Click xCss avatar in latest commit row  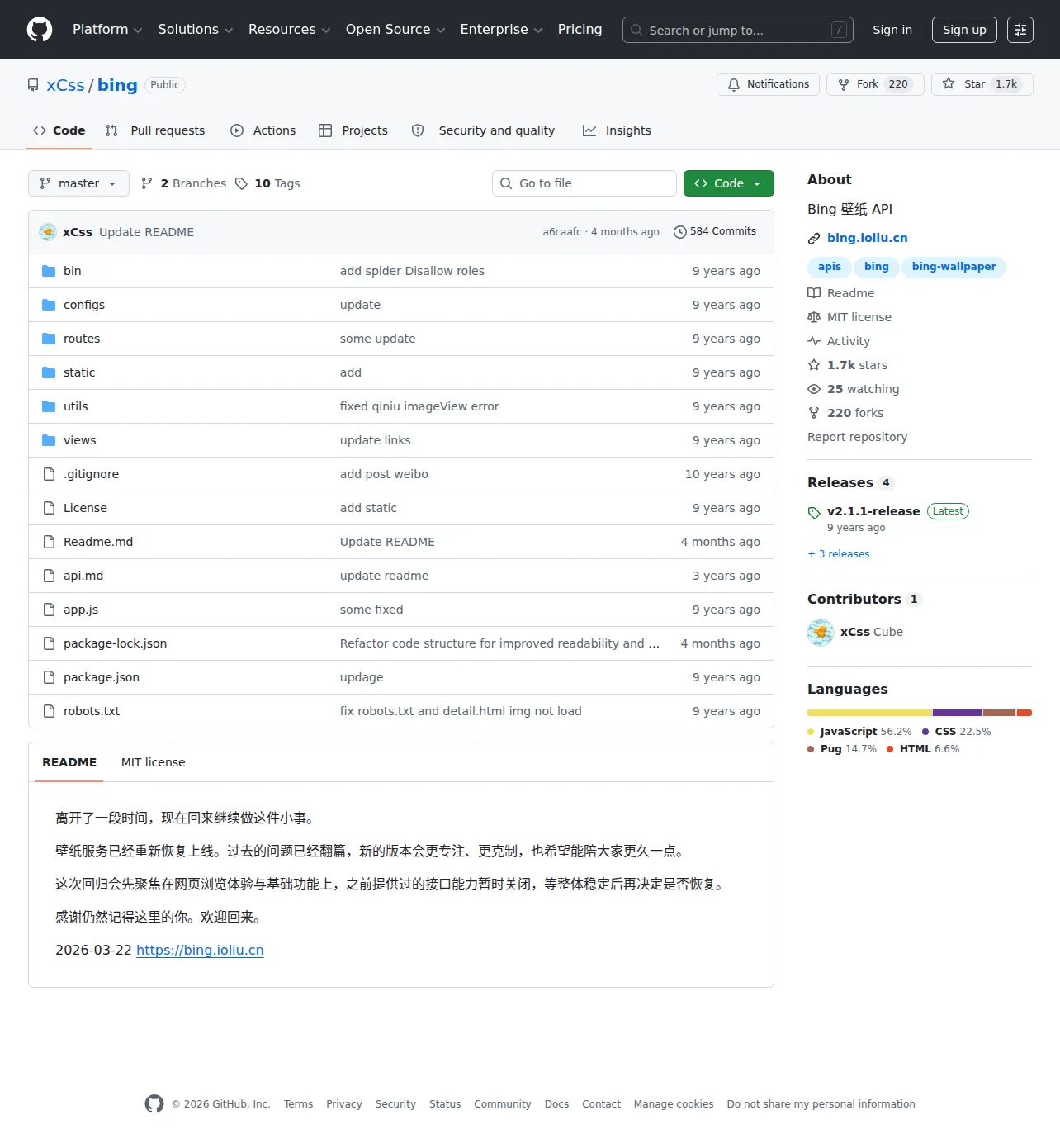[48, 232]
